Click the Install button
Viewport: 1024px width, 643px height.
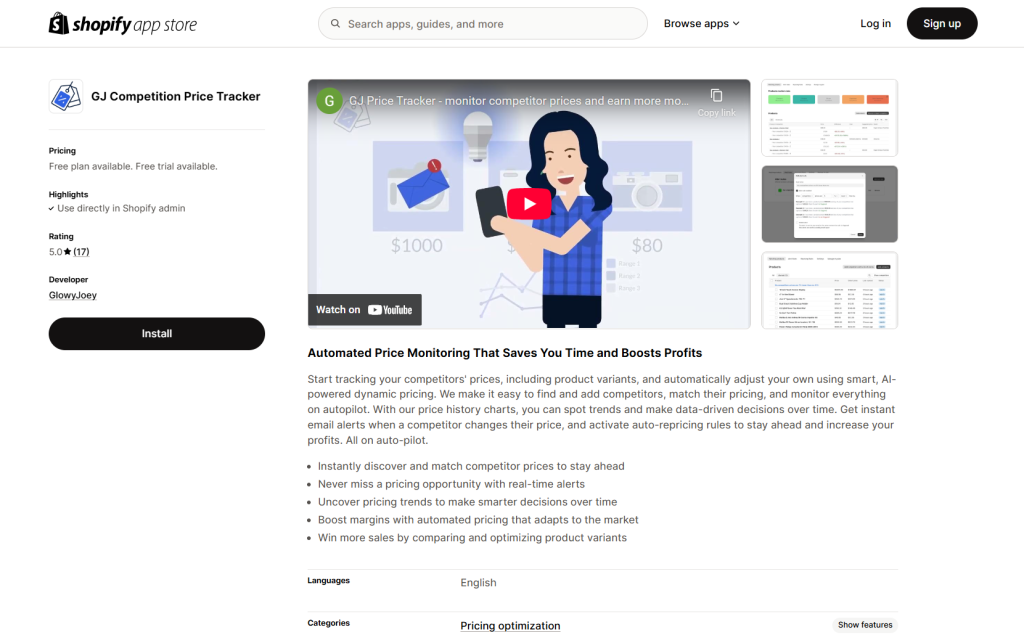click(x=157, y=334)
